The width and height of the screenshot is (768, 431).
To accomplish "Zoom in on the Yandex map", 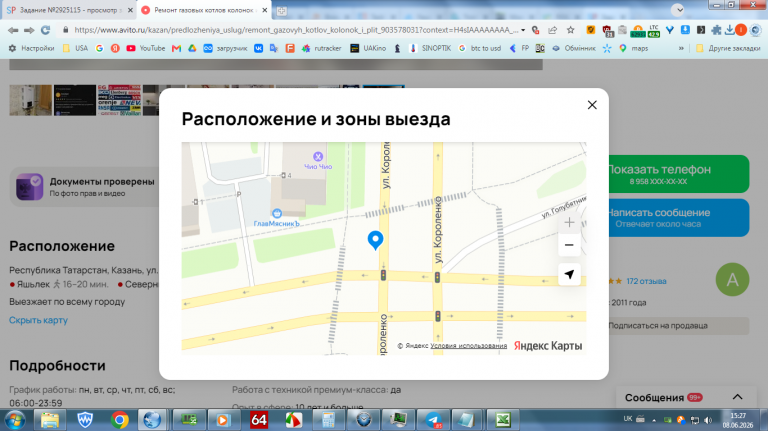I will point(569,223).
